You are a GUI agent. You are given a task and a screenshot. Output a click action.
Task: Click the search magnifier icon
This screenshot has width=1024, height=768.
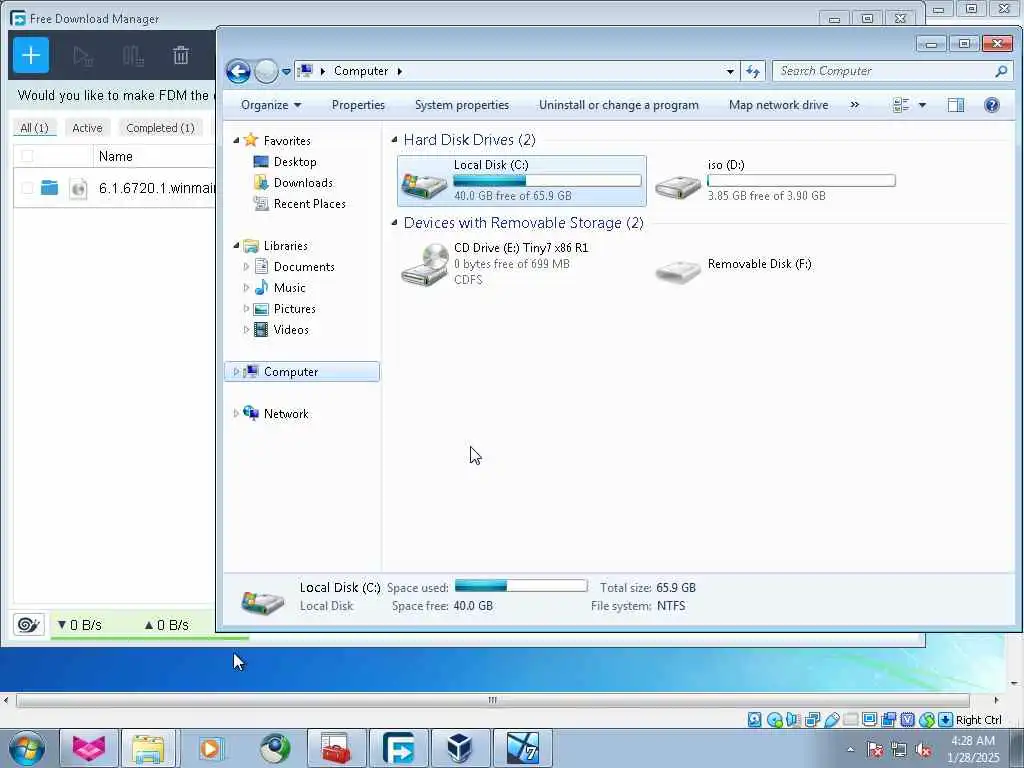tap(1001, 71)
